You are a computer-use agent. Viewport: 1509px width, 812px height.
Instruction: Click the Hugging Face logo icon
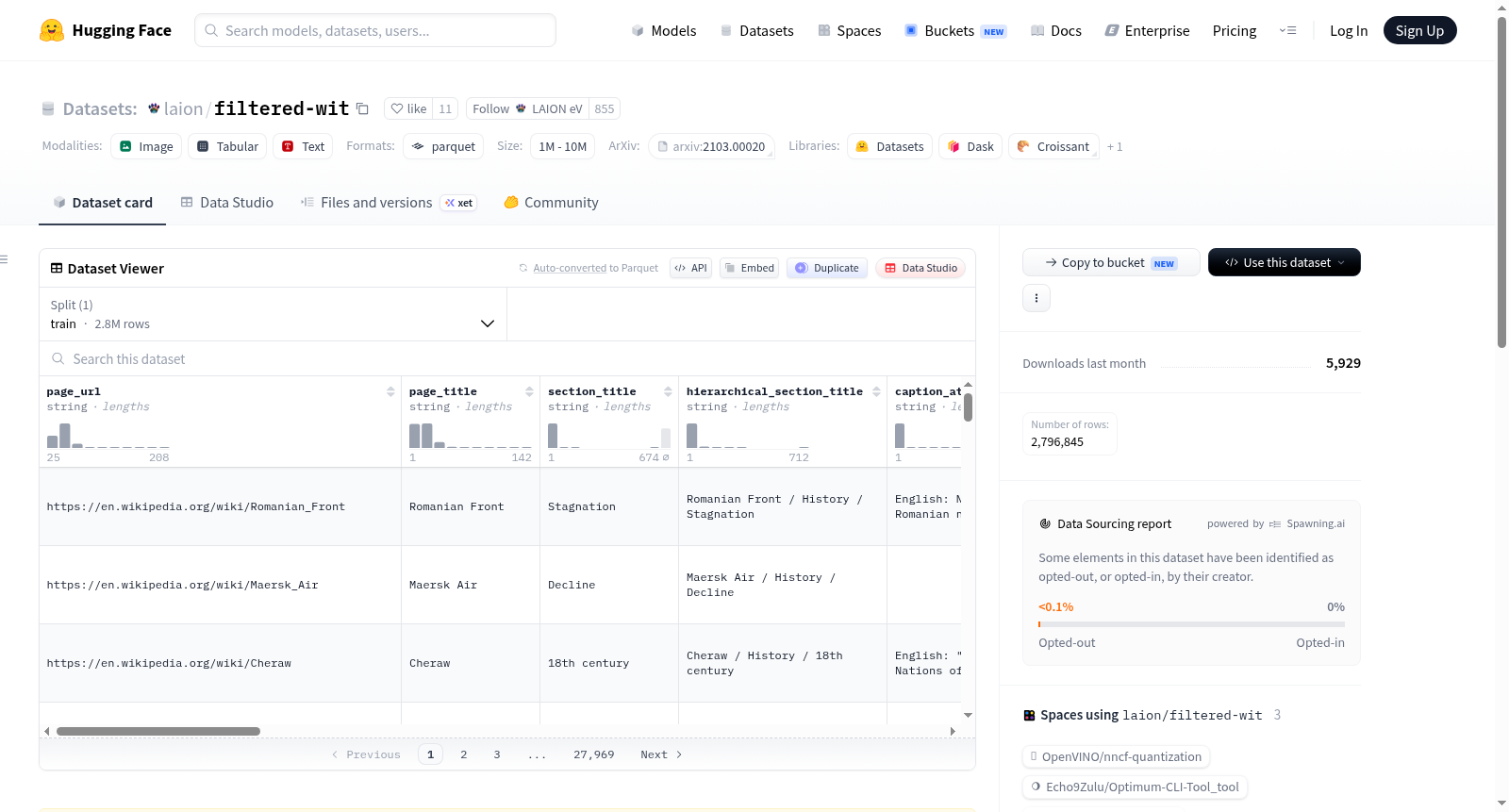52,30
